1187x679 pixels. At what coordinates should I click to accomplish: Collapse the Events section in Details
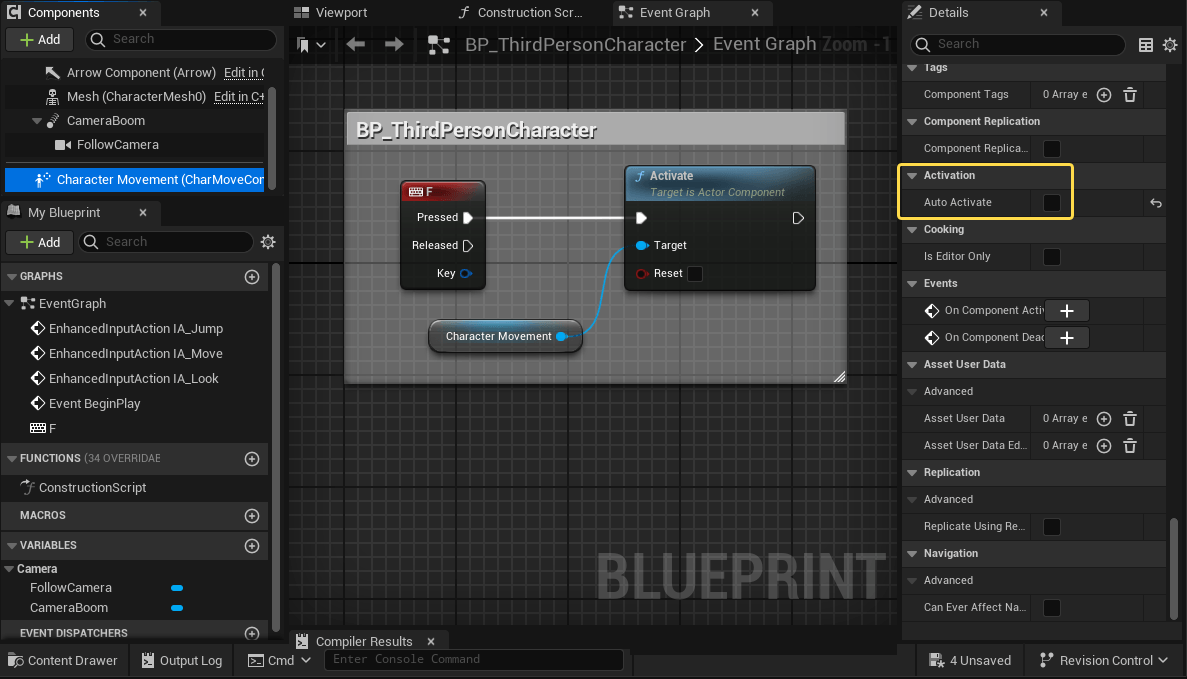tap(912, 284)
